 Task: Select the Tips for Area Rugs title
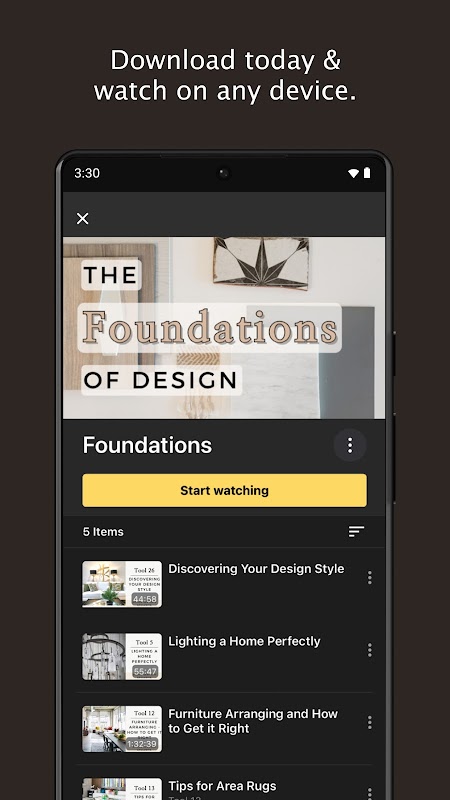point(222,786)
